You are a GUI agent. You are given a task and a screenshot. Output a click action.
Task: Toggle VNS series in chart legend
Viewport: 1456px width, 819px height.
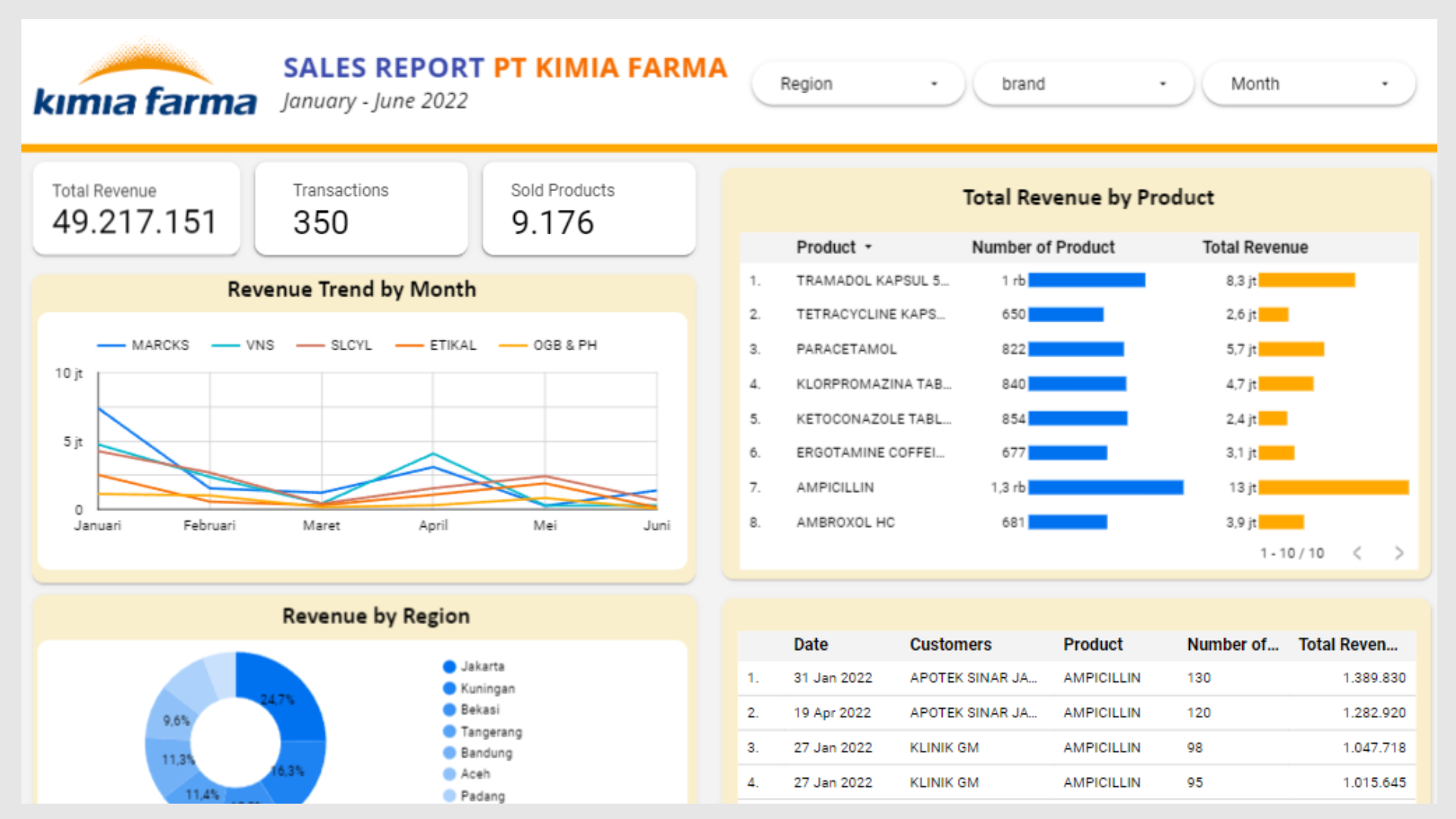[x=243, y=345]
